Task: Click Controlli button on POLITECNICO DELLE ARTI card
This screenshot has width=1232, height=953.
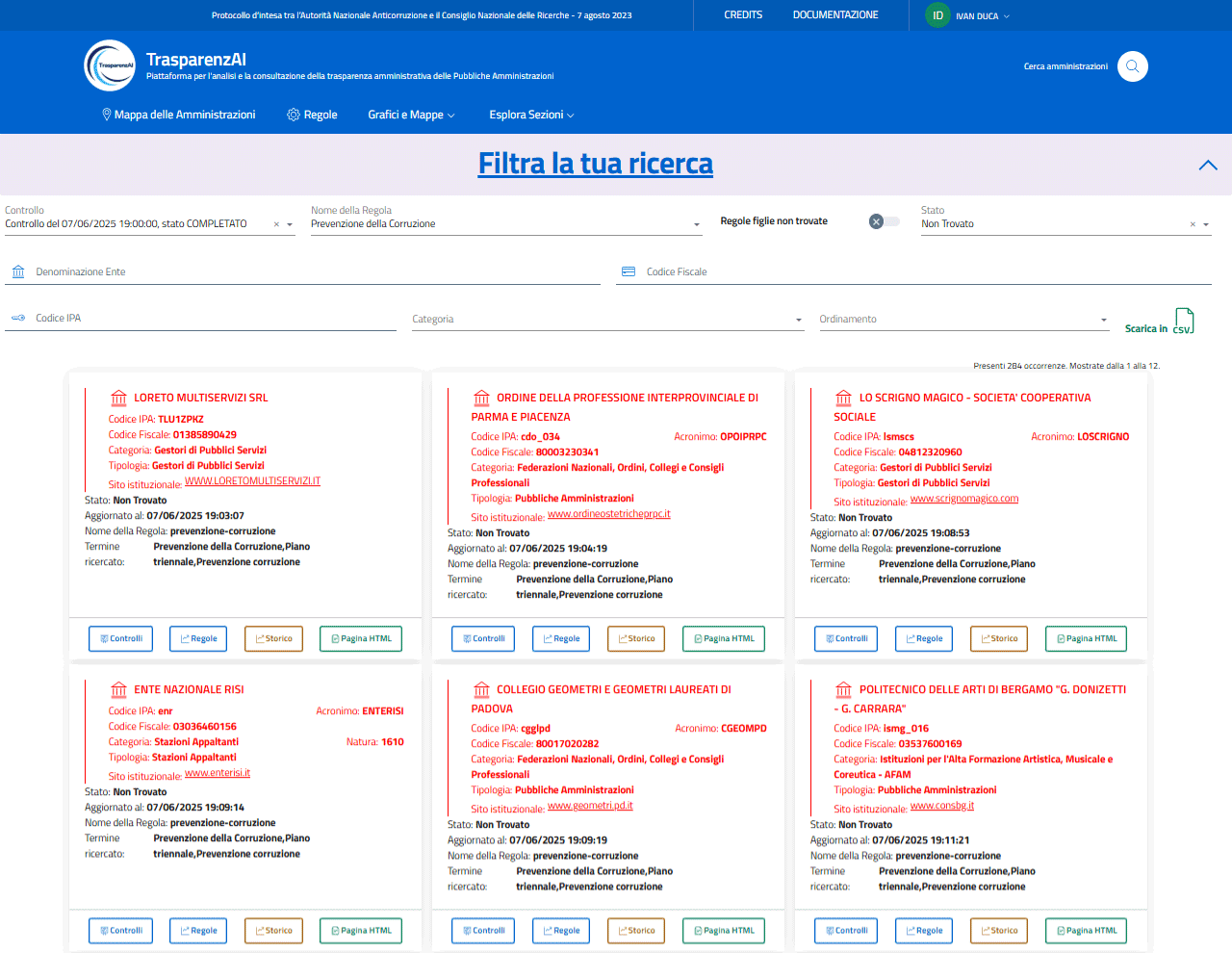Action: point(846,931)
